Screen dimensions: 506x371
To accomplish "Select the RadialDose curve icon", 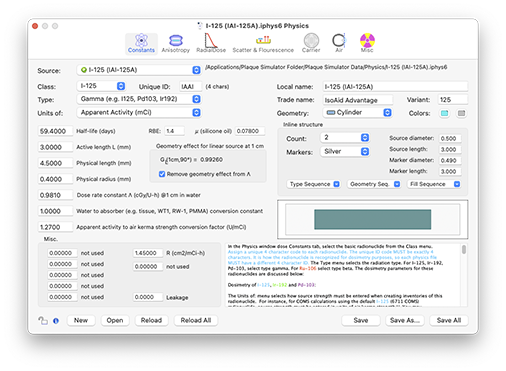I will 211,41.
